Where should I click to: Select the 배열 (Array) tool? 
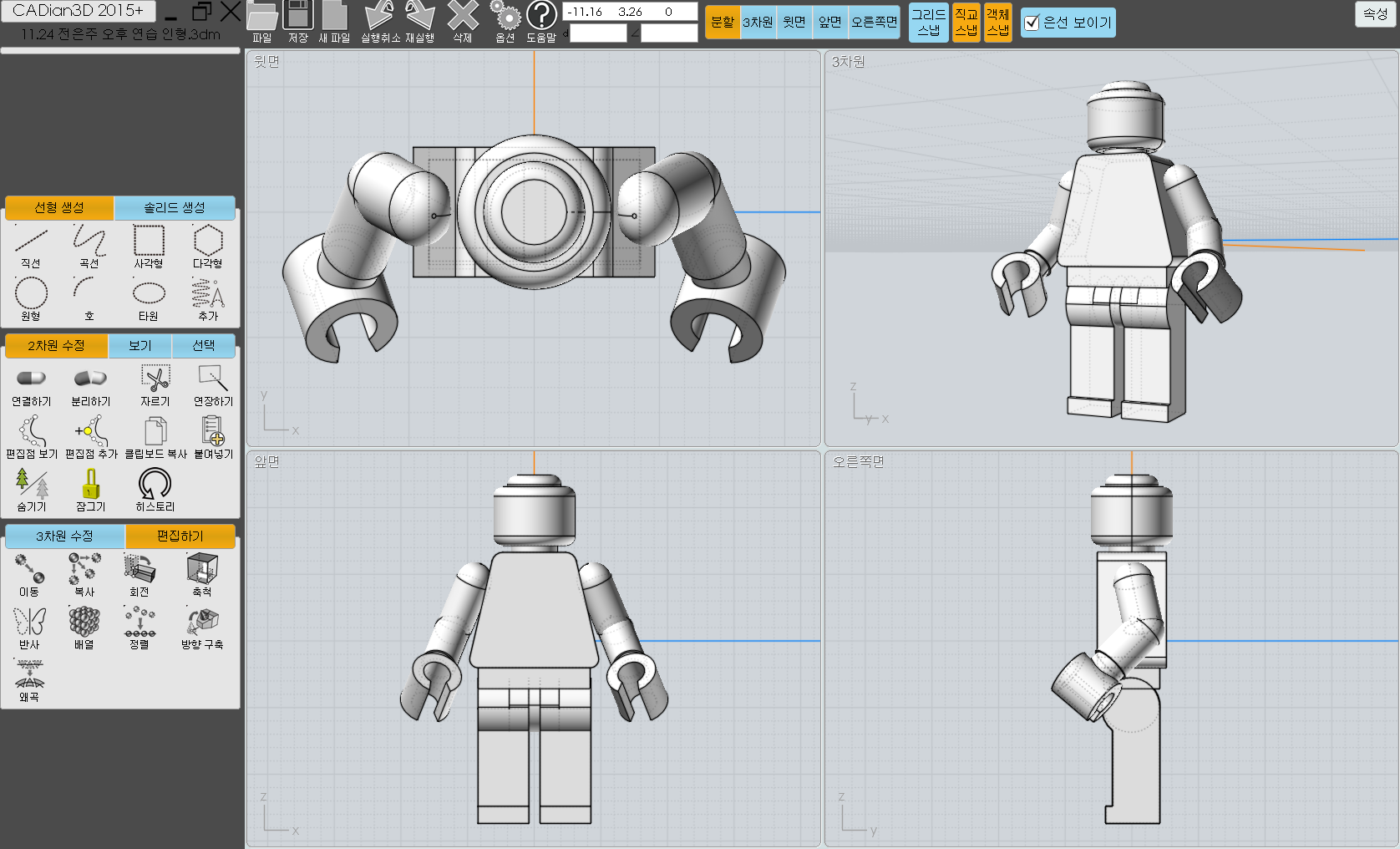click(84, 622)
